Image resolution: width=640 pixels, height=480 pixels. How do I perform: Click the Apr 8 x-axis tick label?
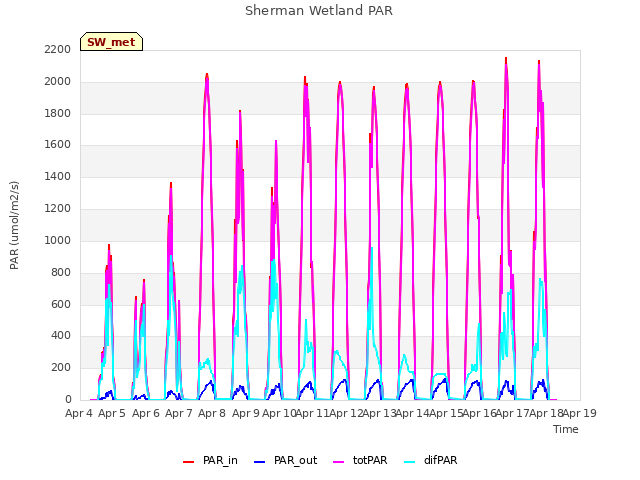[x=212, y=413]
